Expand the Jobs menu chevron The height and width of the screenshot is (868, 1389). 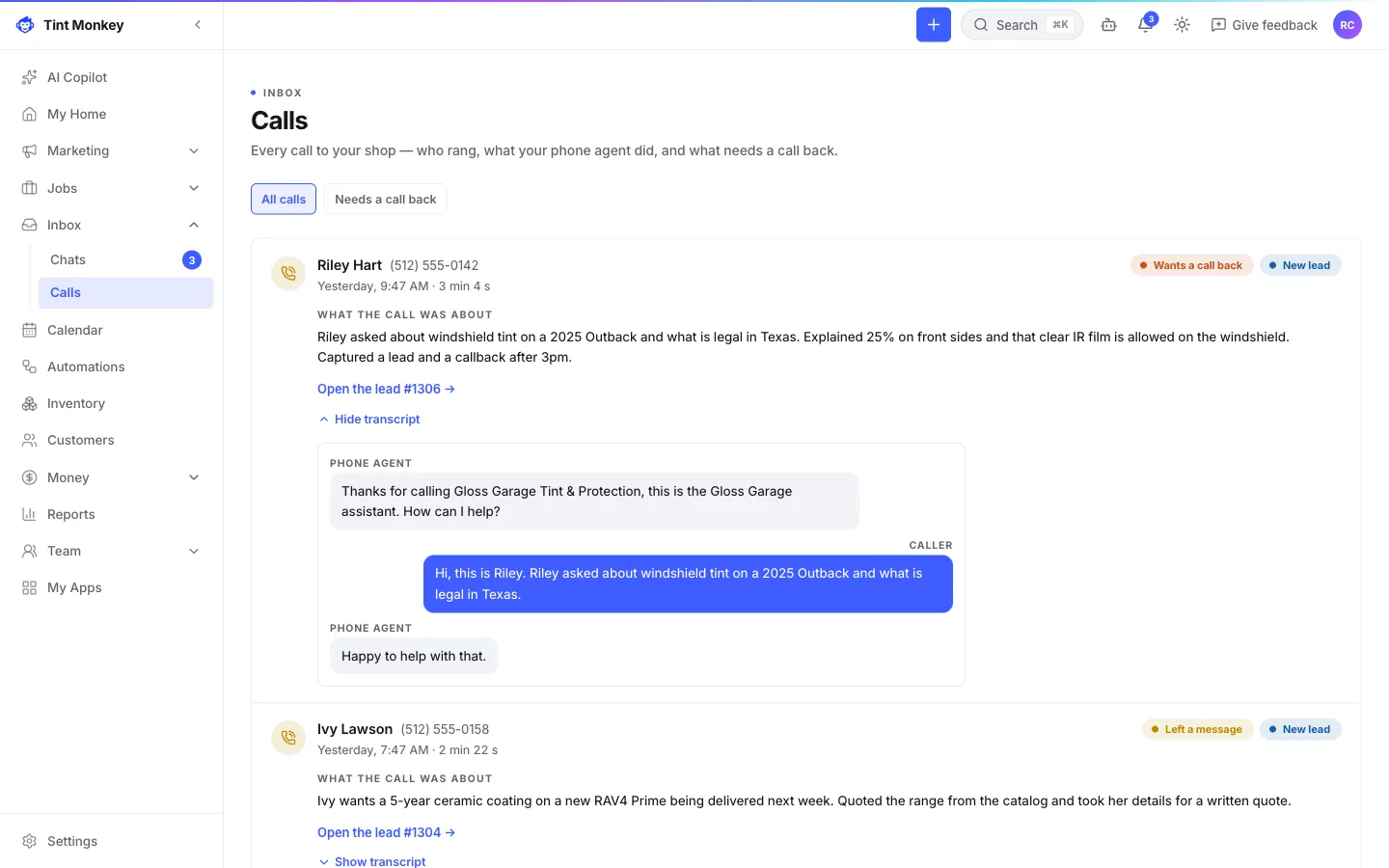[194, 188]
